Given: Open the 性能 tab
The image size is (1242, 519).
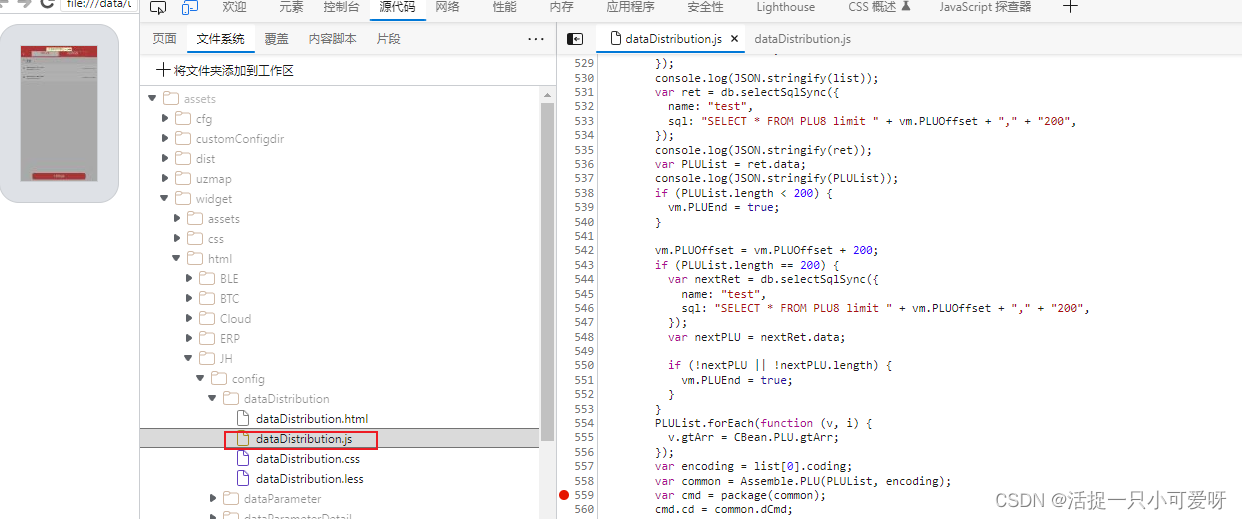Looking at the screenshot, I should [505, 7].
